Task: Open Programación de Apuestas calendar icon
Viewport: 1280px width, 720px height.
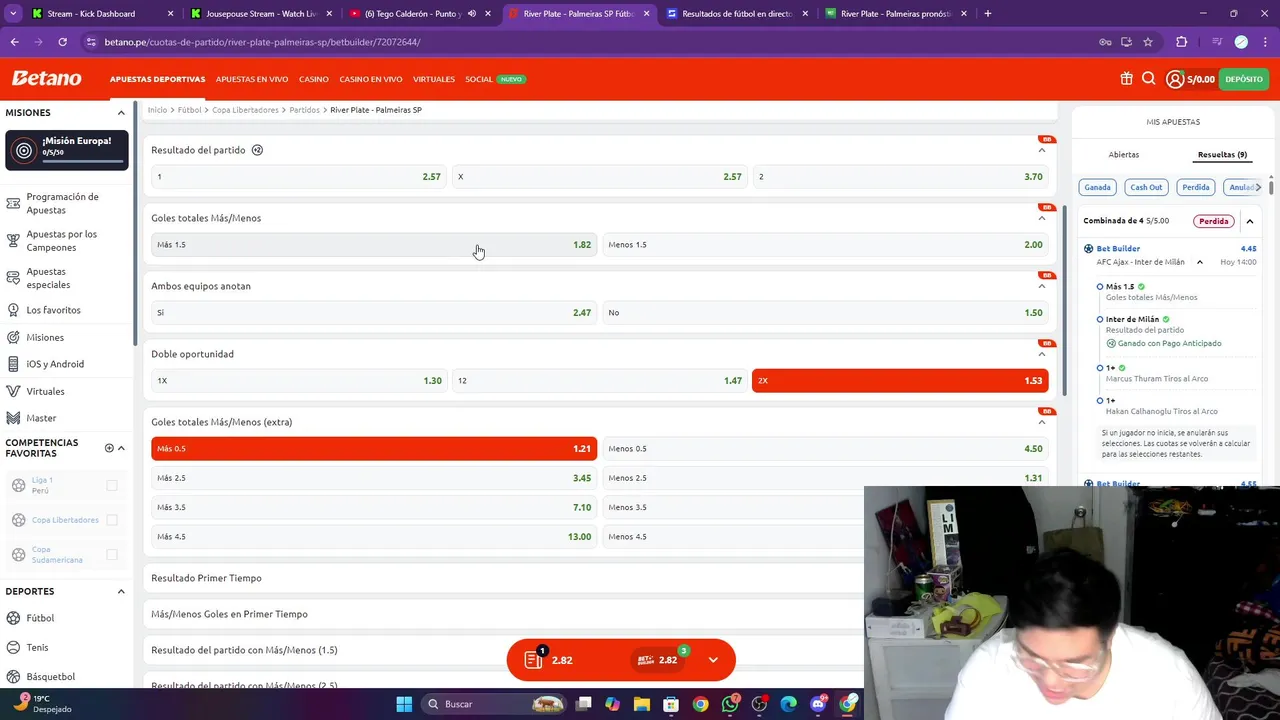Action: (13, 203)
